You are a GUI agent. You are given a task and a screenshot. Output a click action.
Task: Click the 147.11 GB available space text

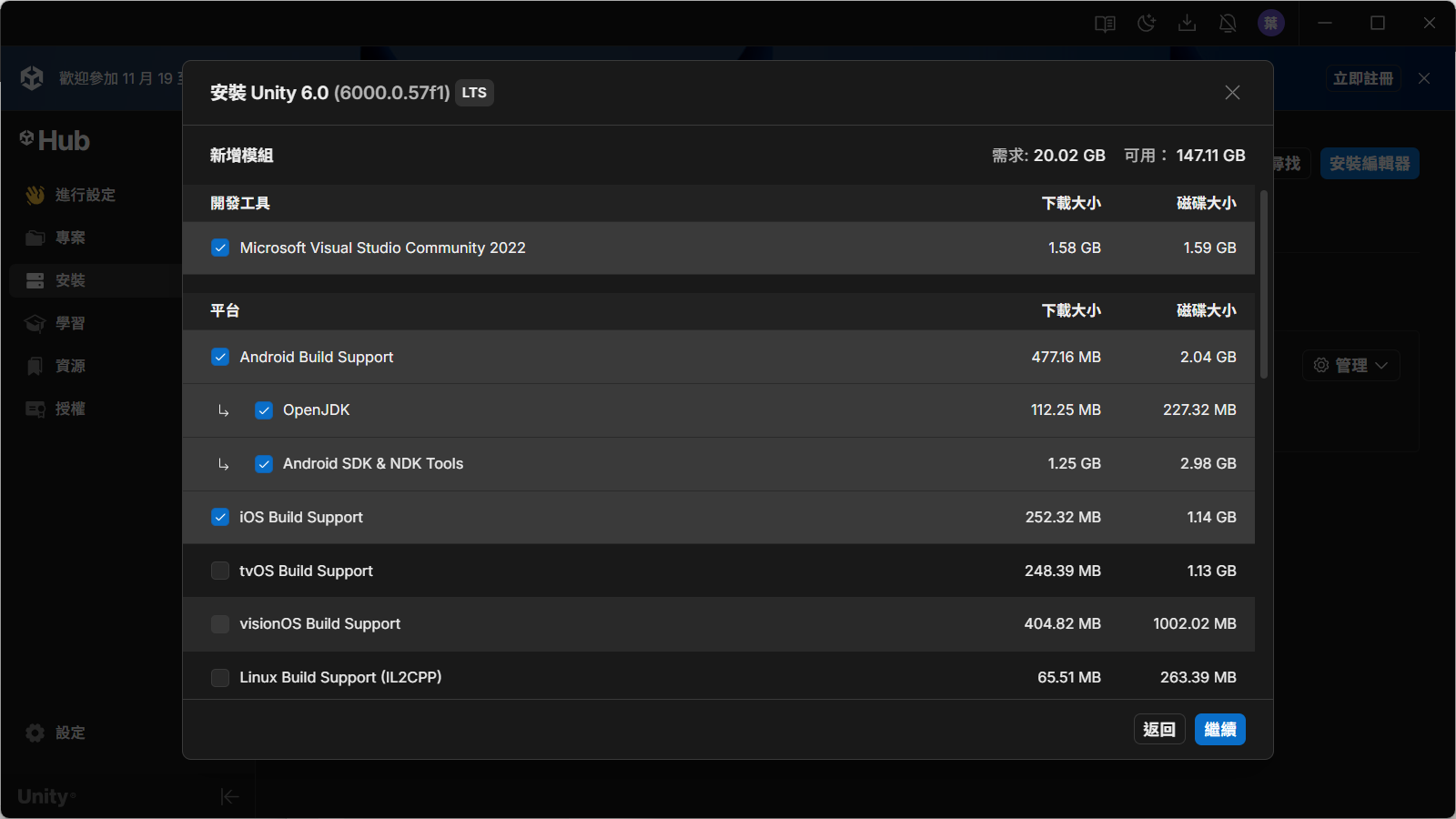click(1210, 156)
